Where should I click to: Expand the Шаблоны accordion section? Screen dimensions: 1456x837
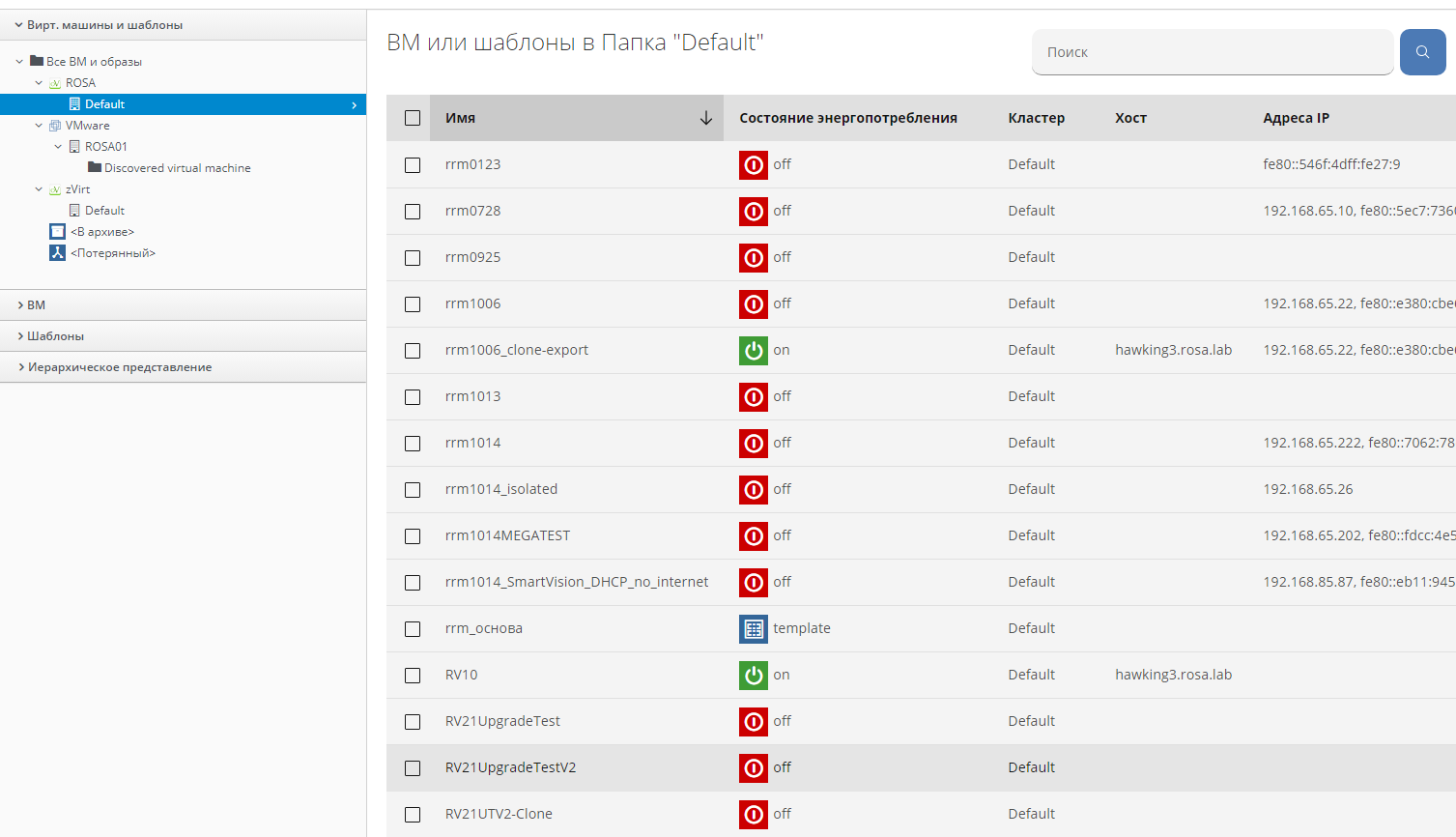[55, 336]
